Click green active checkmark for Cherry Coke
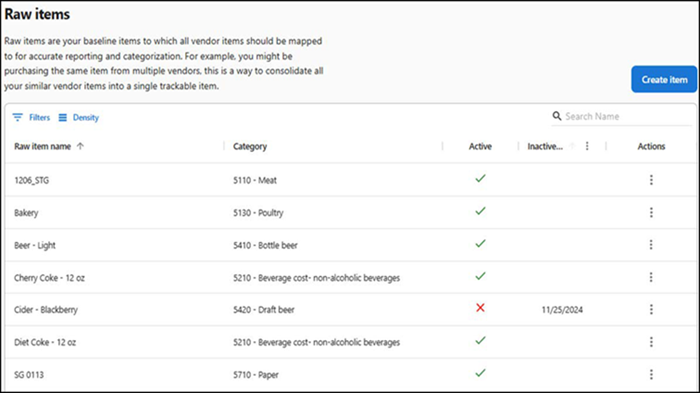Screen dimensions: 700x393 tap(480, 276)
